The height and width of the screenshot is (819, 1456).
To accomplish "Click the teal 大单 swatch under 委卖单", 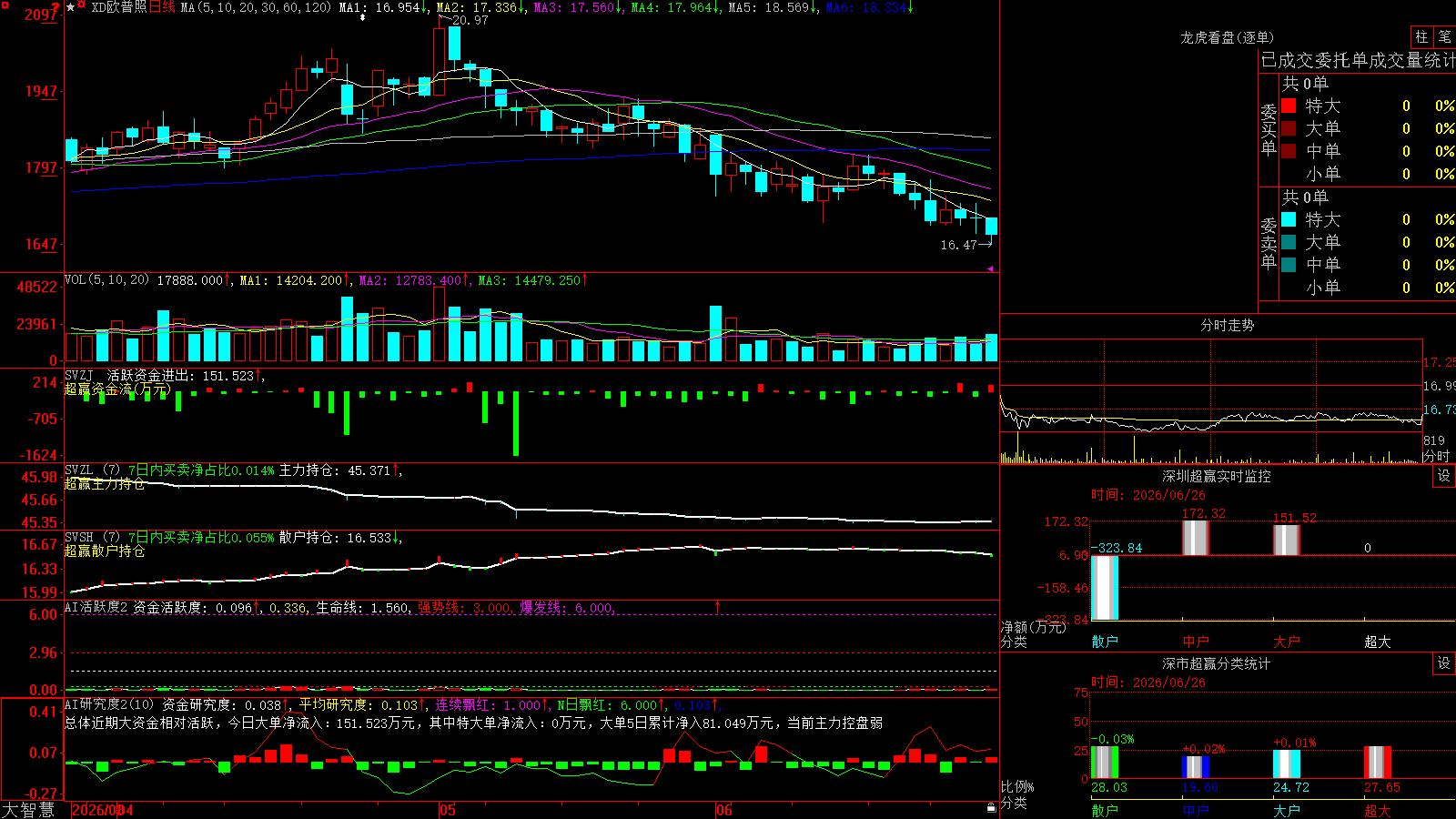I will (1289, 242).
